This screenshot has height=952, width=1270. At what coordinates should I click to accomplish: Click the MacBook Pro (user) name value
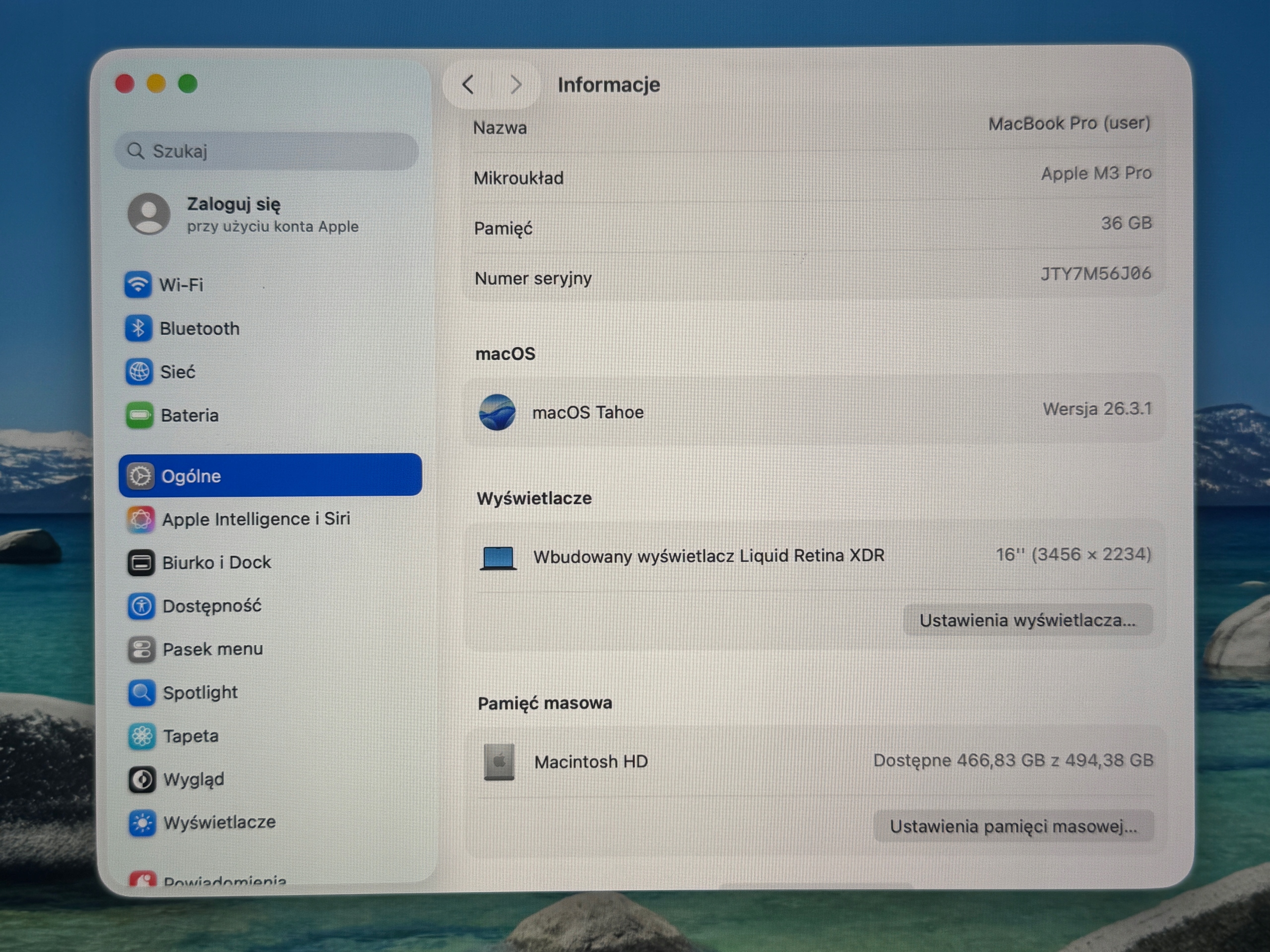pos(1069,123)
